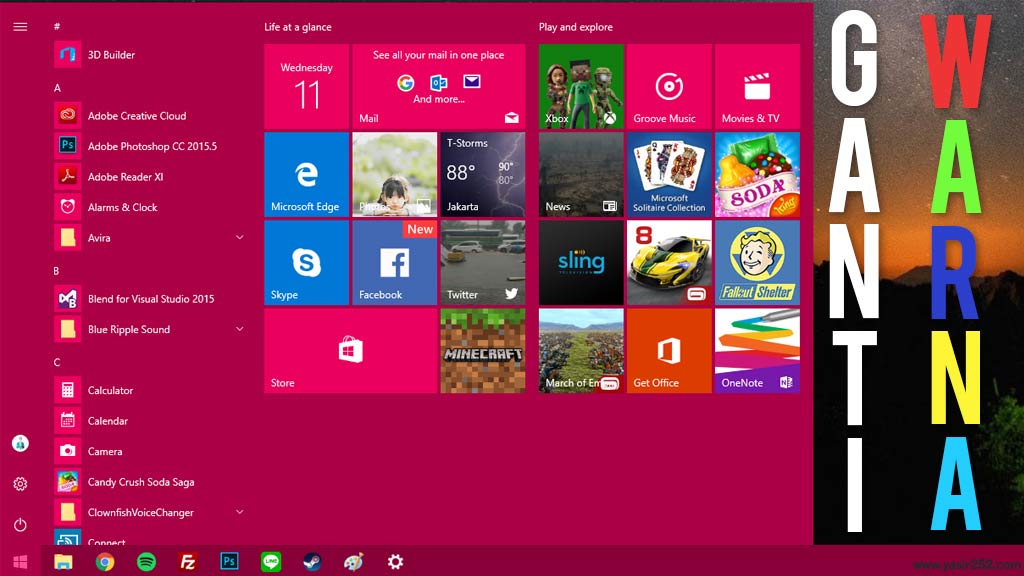Click the 'Play and explore' group header

click(x=575, y=27)
